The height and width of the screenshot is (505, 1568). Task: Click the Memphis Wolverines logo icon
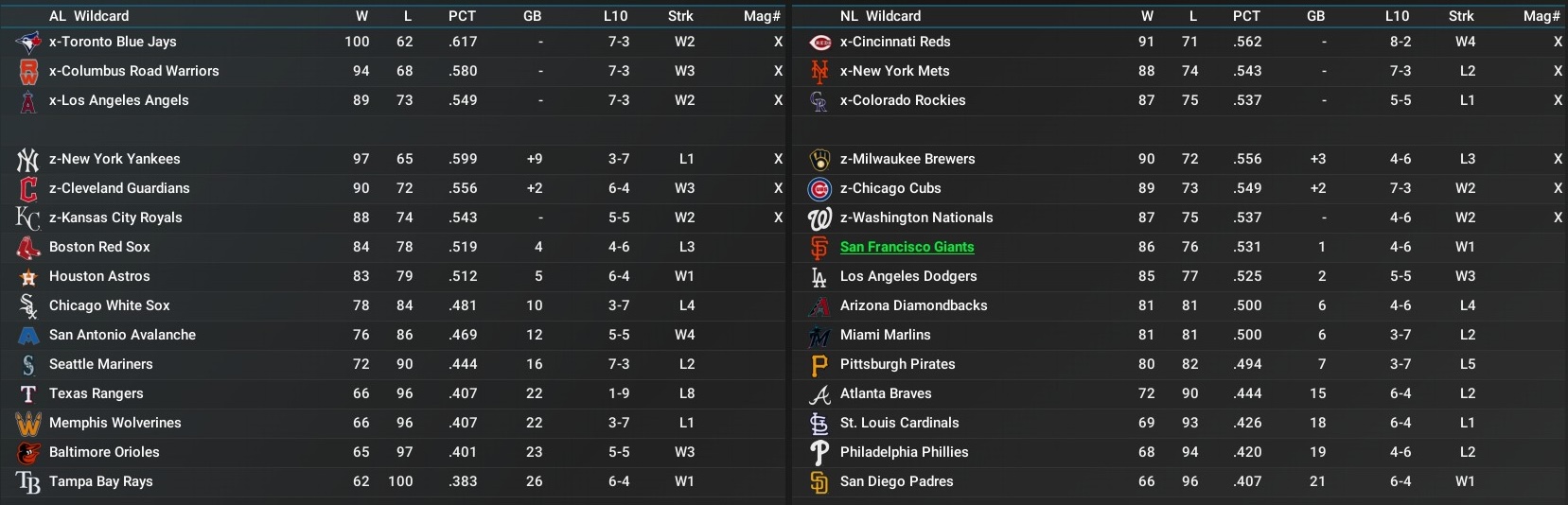click(28, 423)
